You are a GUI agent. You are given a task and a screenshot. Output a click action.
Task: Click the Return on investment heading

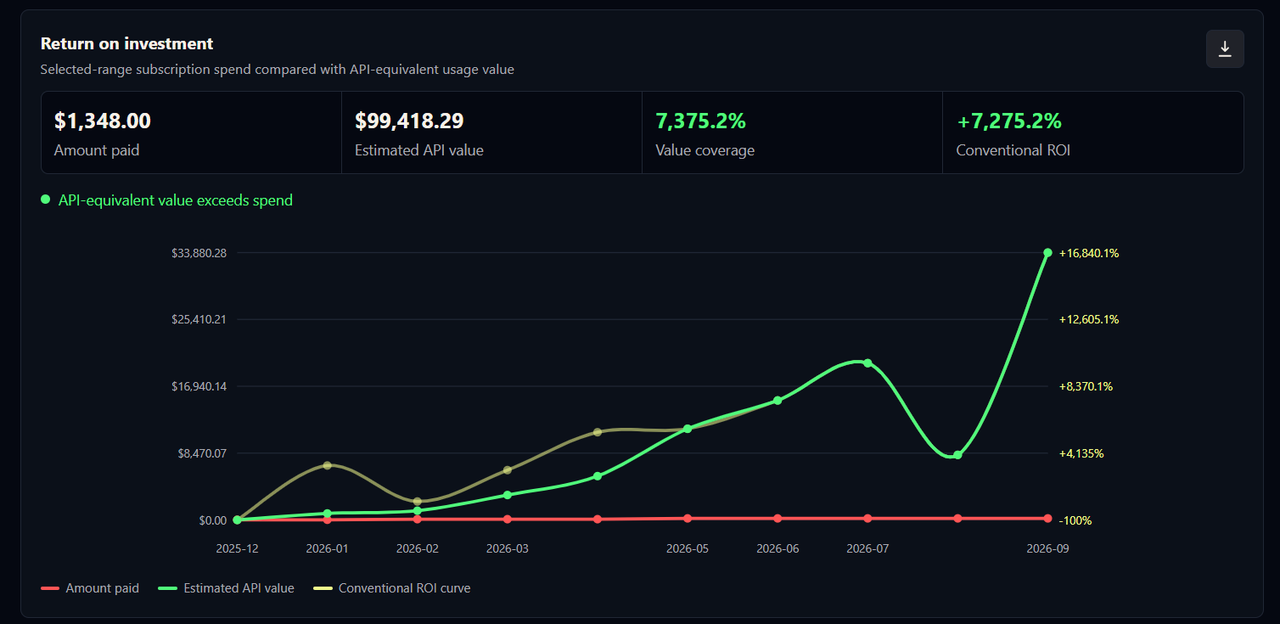tap(127, 44)
